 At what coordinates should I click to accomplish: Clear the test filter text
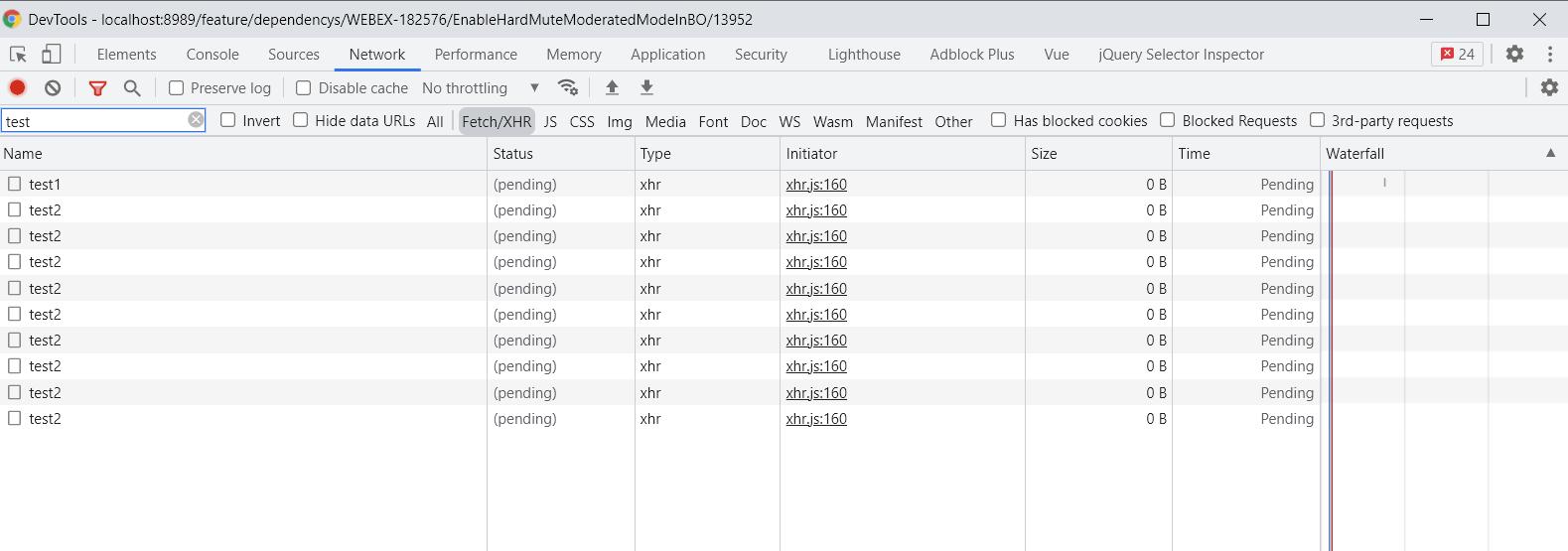pyautogui.click(x=196, y=120)
